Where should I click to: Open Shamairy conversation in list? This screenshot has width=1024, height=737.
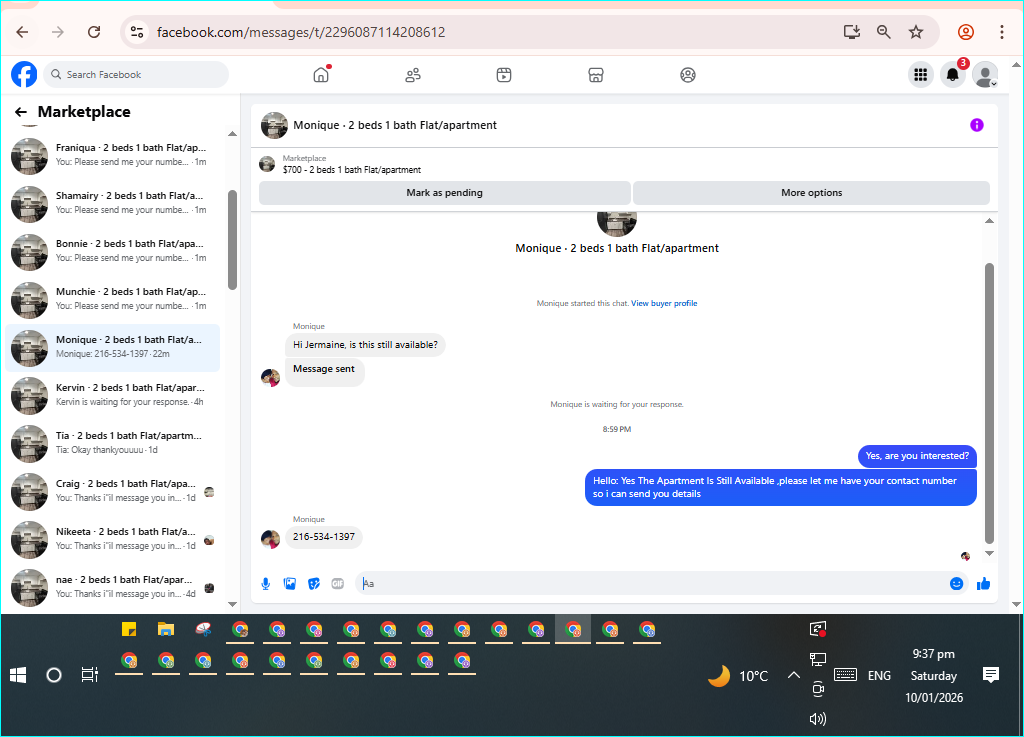point(112,203)
